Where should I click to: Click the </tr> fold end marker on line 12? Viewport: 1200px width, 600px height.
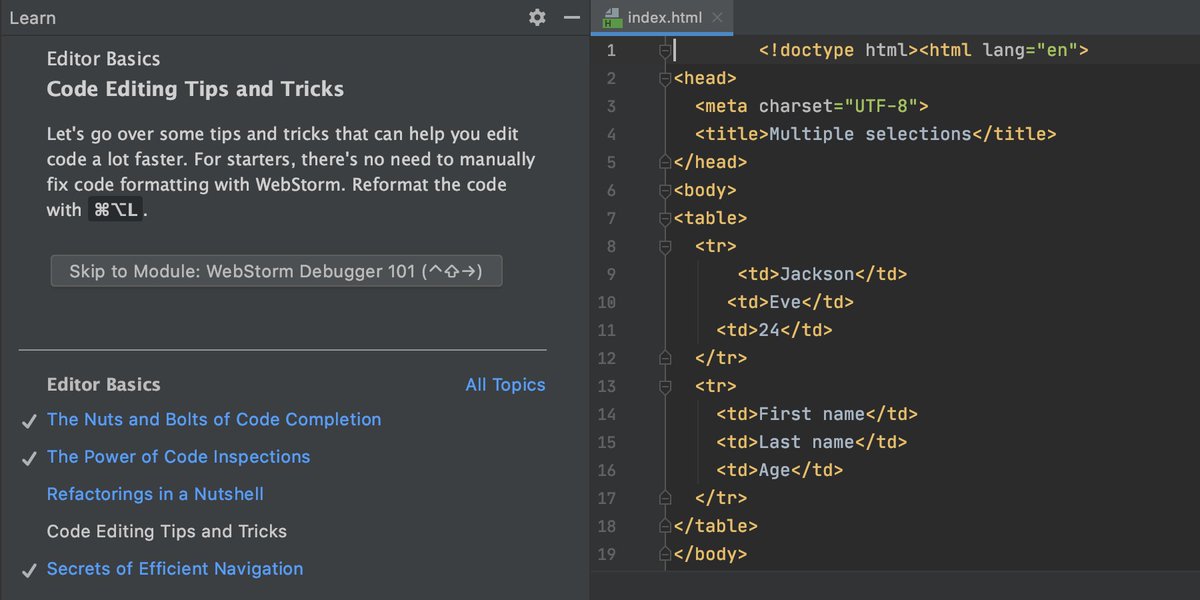pyautogui.click(x=664, y=358)
